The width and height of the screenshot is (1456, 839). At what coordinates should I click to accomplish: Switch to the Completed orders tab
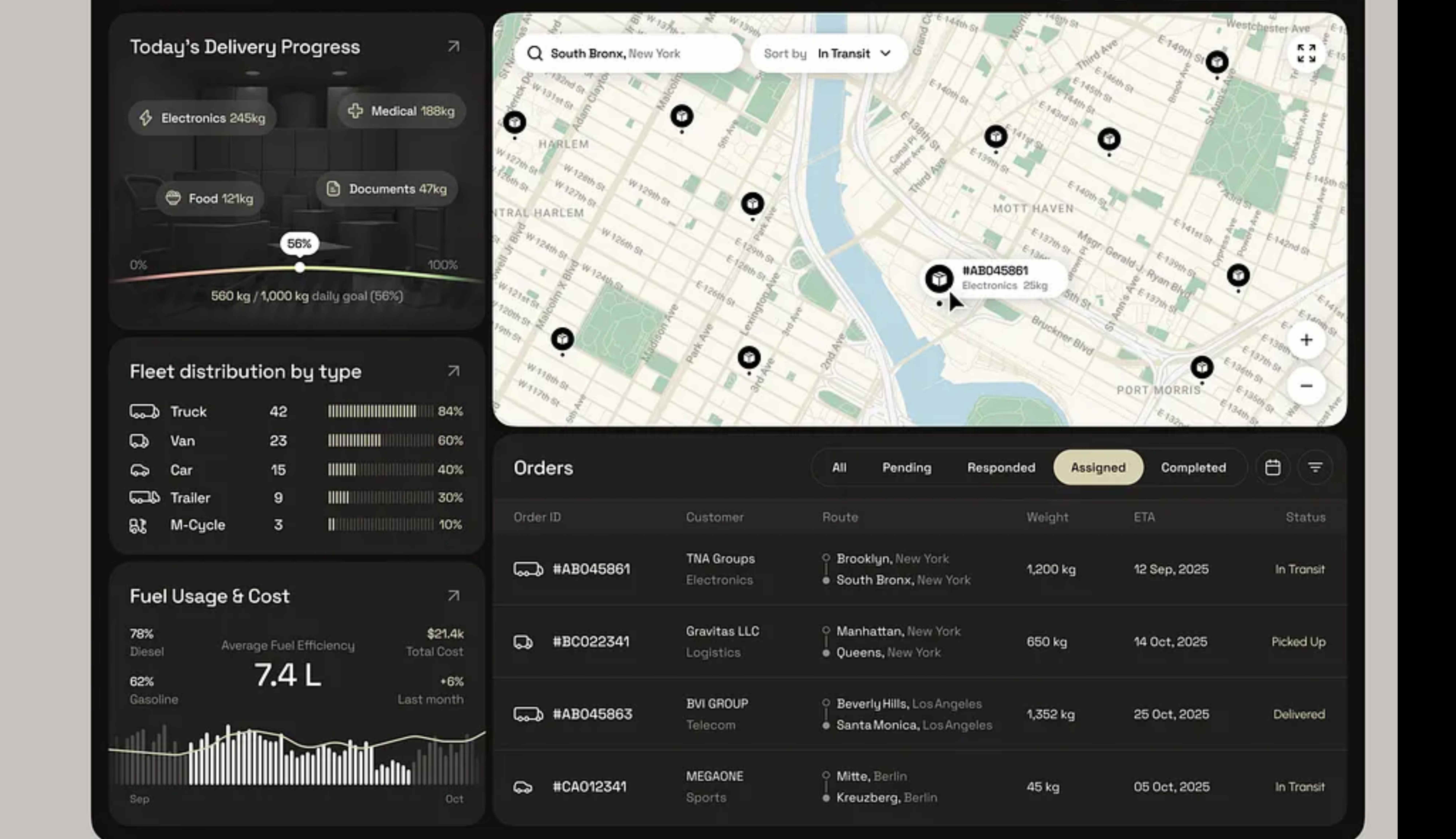[1193, 467]
